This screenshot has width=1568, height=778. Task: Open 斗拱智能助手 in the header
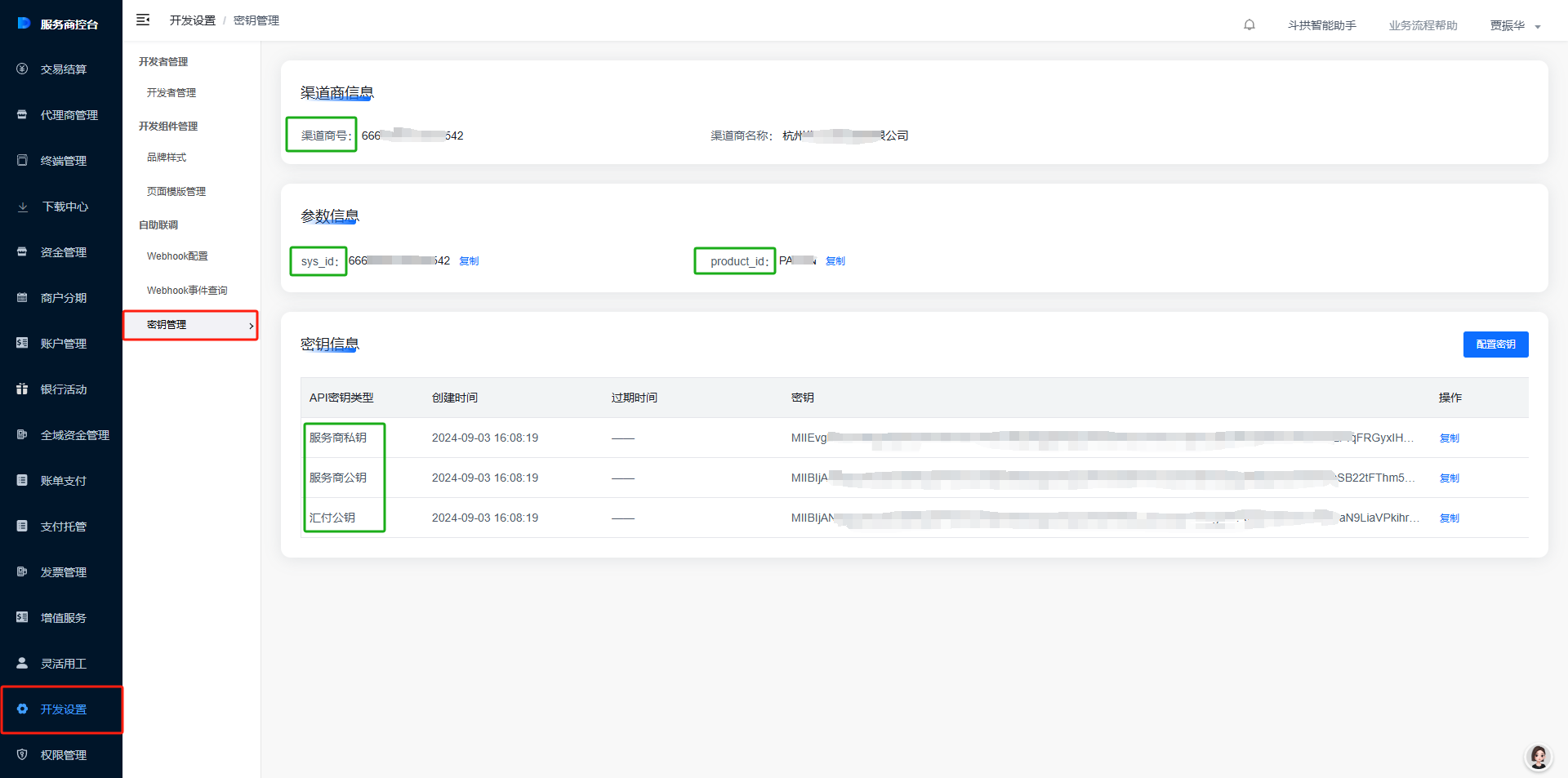click(x=1321, y=25)
